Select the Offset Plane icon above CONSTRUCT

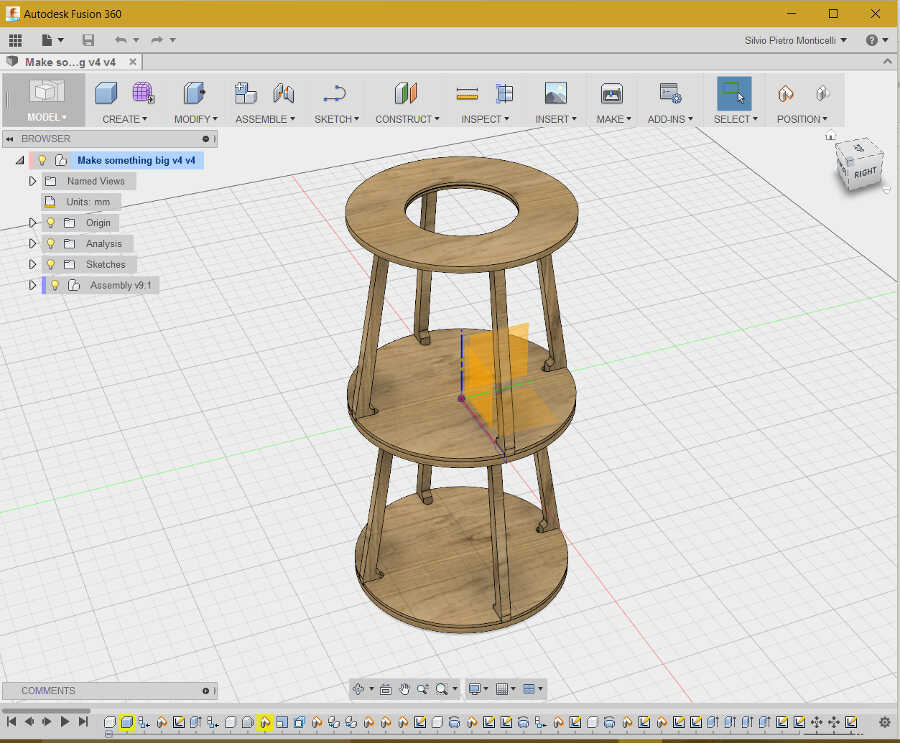coord(406,93)
